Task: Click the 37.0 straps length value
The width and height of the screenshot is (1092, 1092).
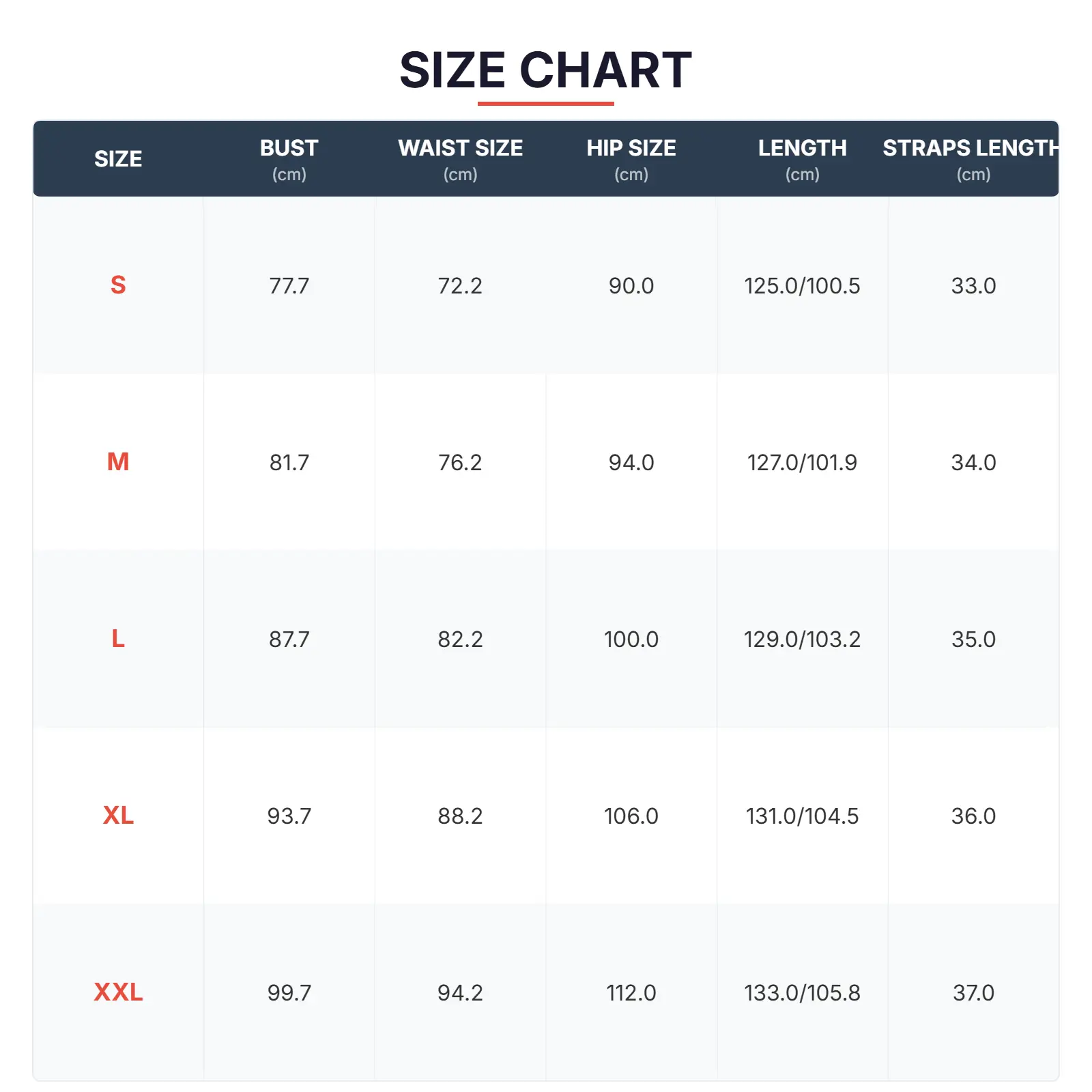Action: click(x=973, y=992)
